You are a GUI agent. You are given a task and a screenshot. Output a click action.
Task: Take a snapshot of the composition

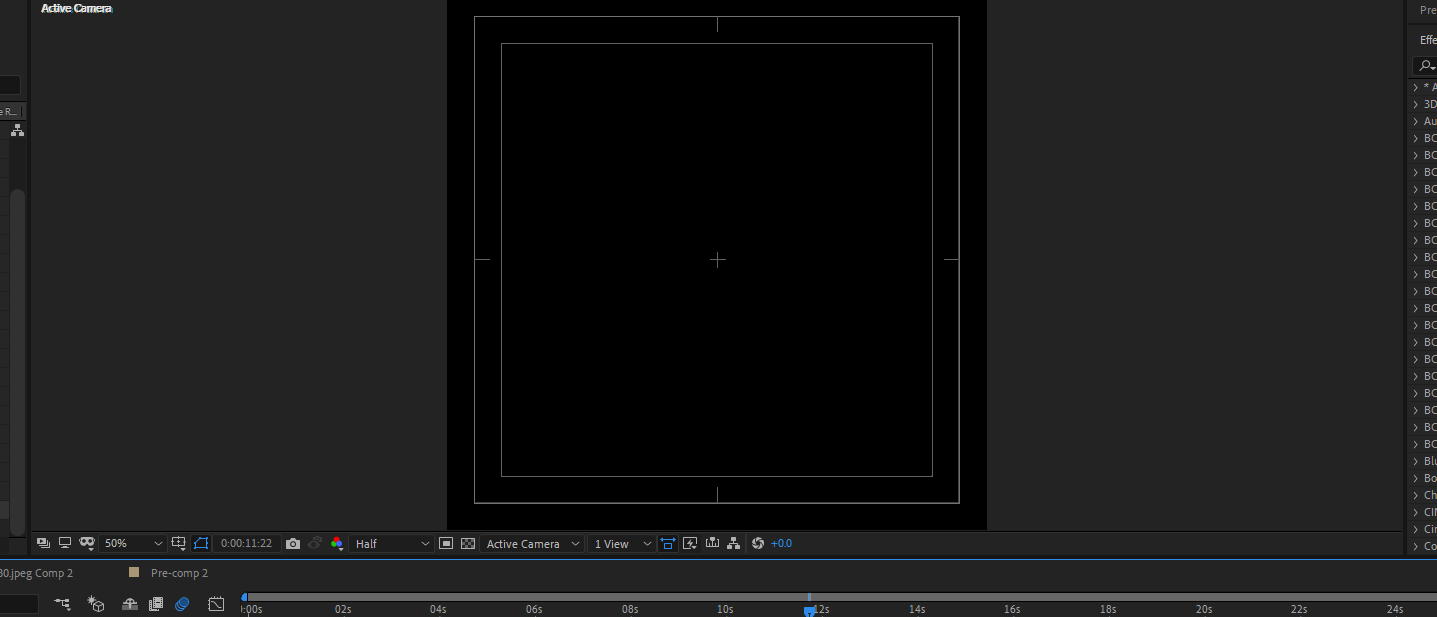pyautogui.click(x=292, y=543)
